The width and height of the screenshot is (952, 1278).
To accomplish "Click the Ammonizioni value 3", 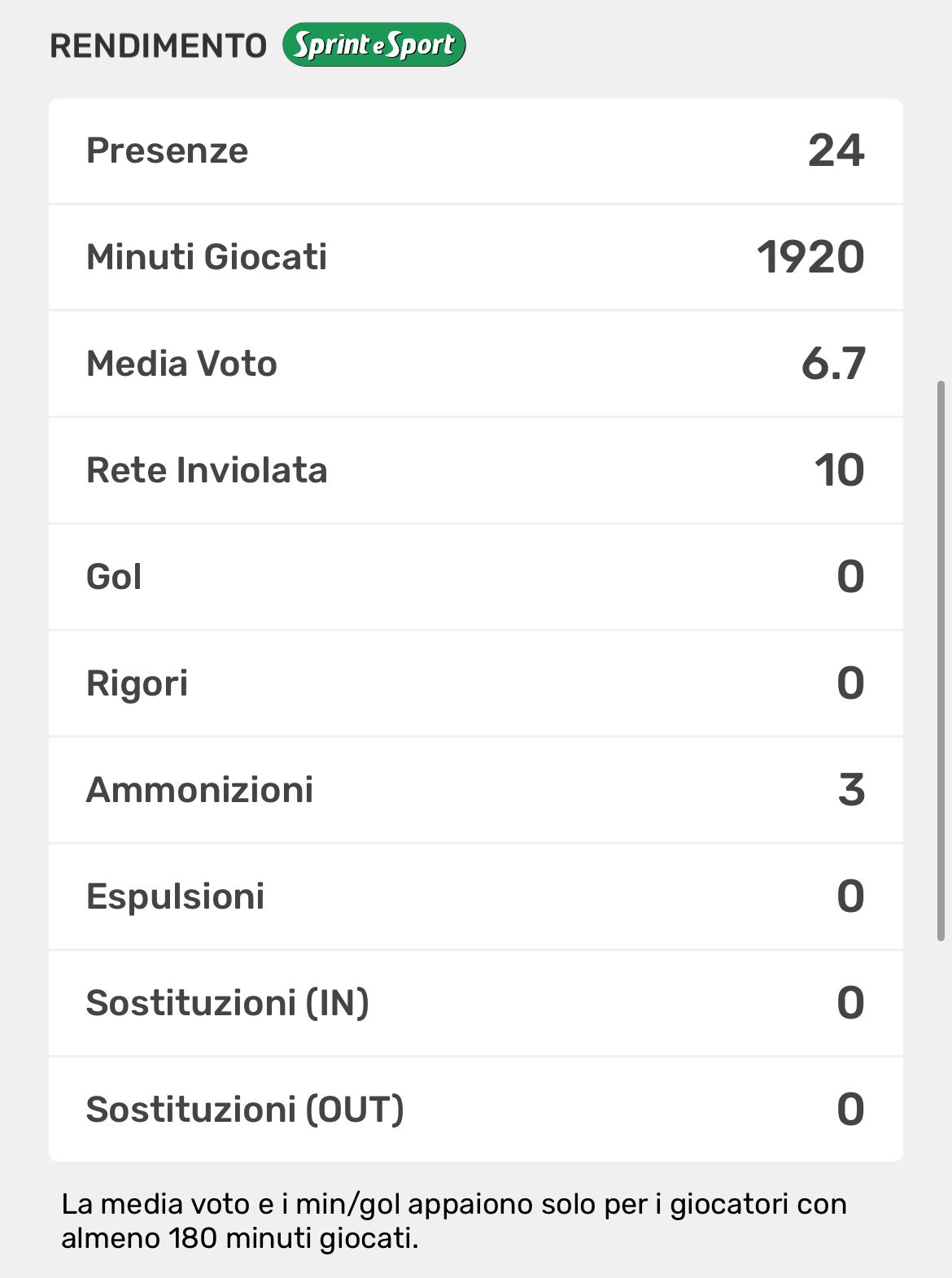I will click(851, 790).
